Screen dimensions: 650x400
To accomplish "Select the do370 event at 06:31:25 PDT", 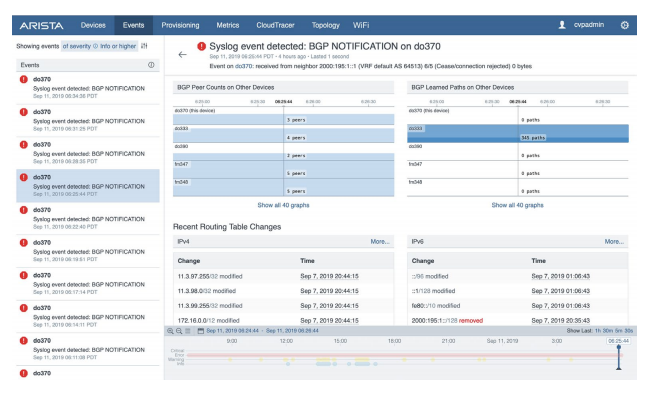I will [88, 120].
